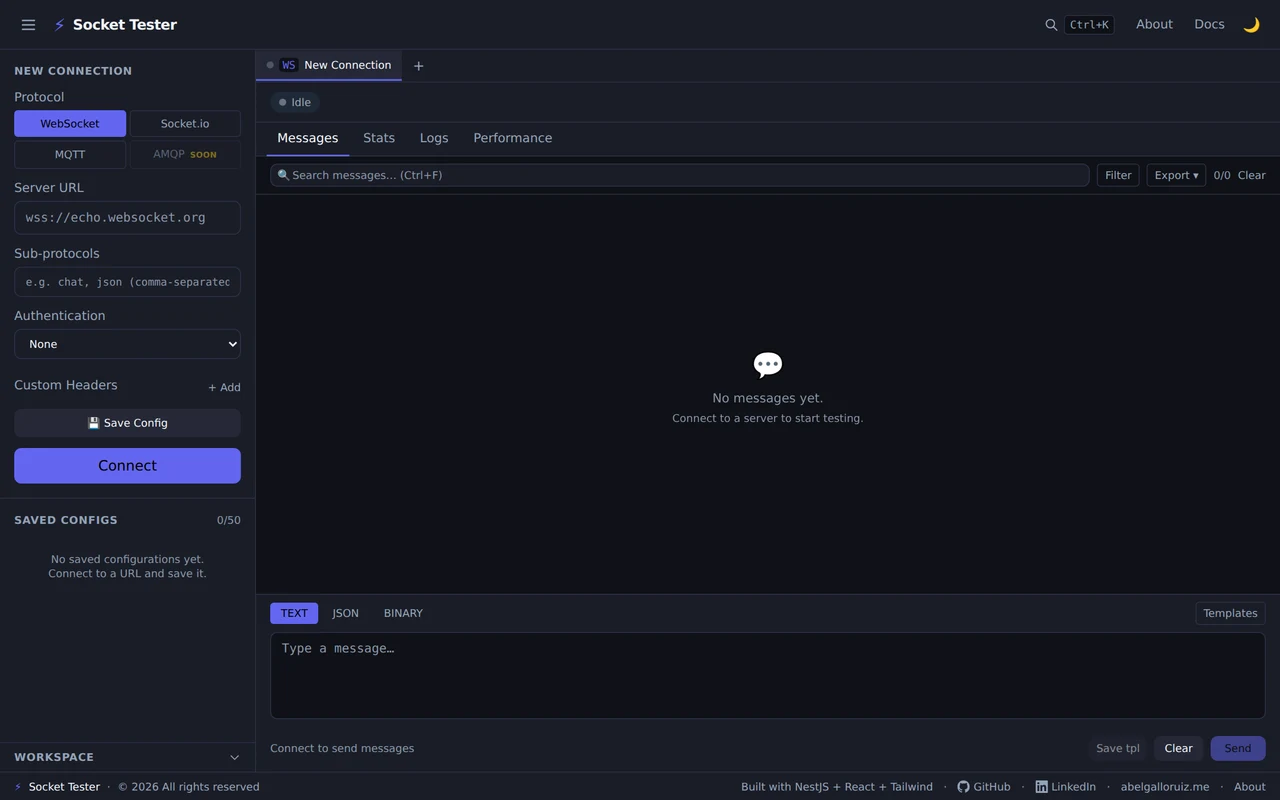This screenshot has height=800, width=1280.
Task: Click the 0/0 message counter
Action: point(1222,175)
